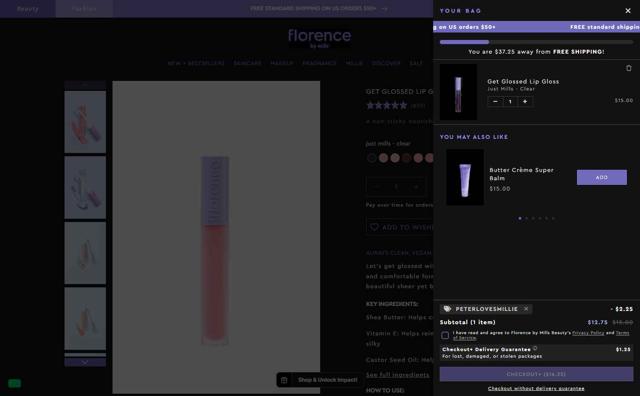Select the second shade swatch
The width and height of the screenshot is (640, 396).
(383, 158)
